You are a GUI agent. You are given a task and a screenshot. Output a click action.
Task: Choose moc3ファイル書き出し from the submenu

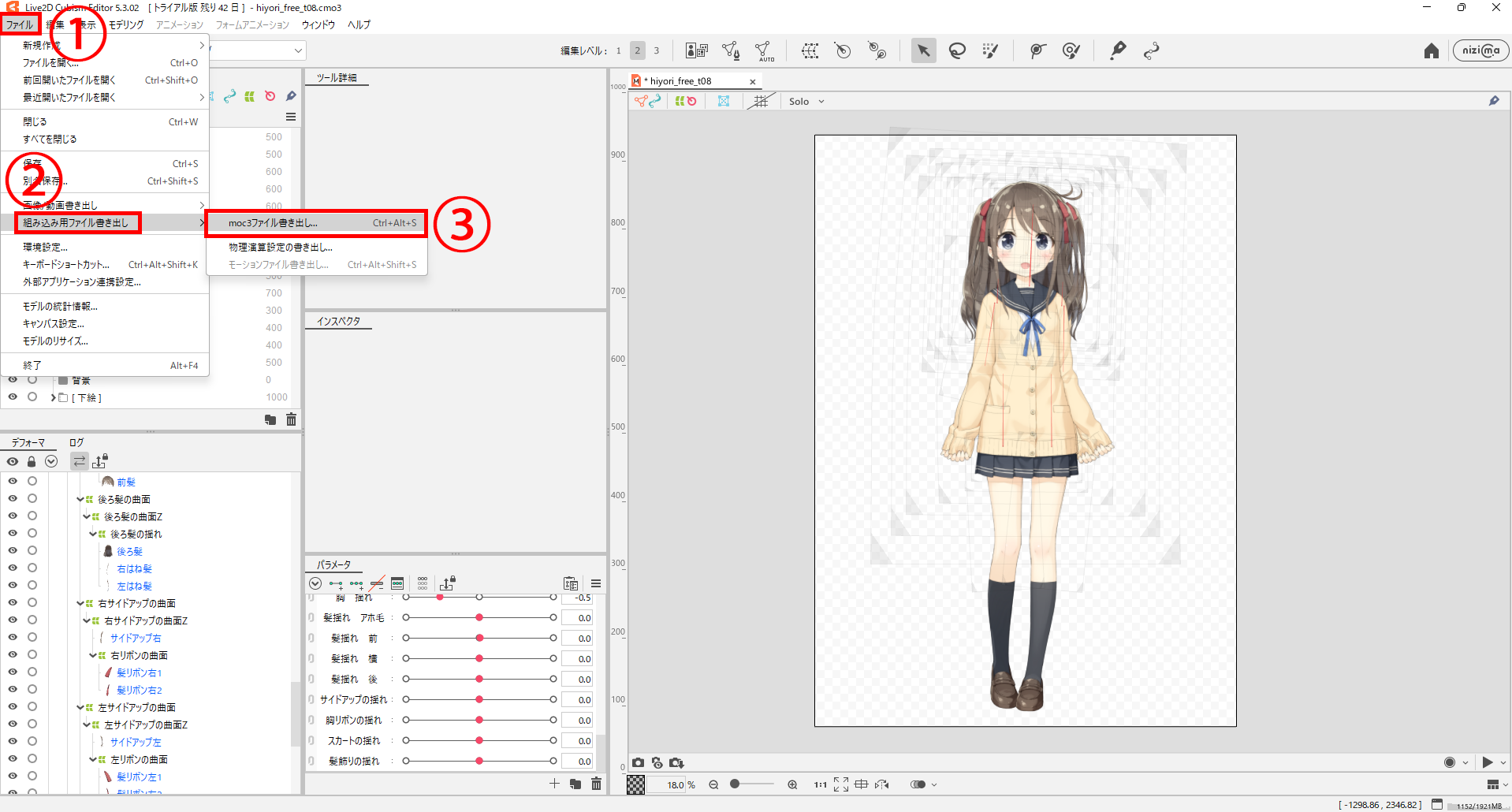[316, 223]
